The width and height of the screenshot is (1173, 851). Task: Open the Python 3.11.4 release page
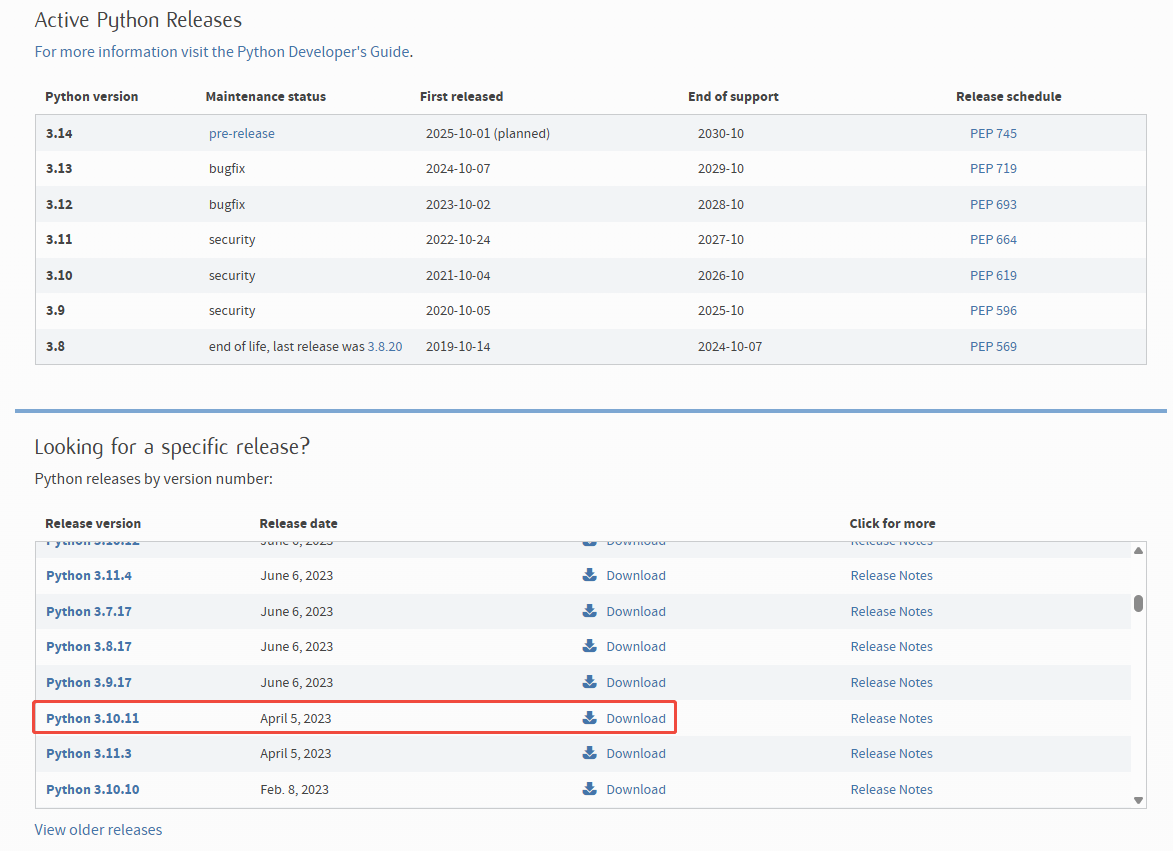click(x=89, y=575)
